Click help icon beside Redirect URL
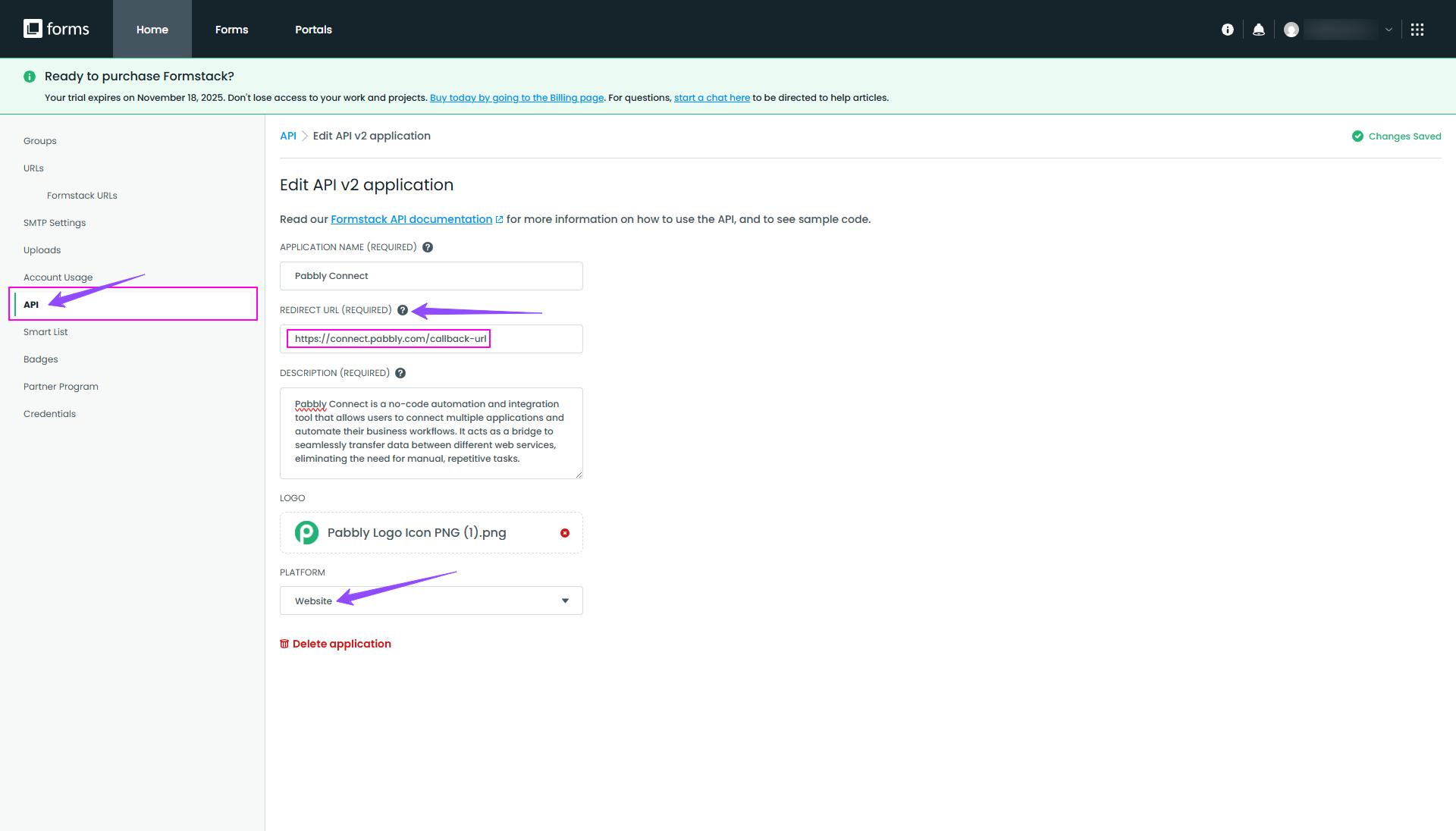 (403, 310)
